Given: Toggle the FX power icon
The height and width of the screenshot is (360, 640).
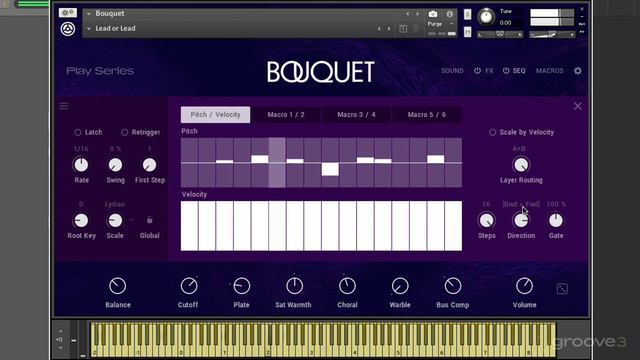Looking at the screenshot, I should (477, 71).
